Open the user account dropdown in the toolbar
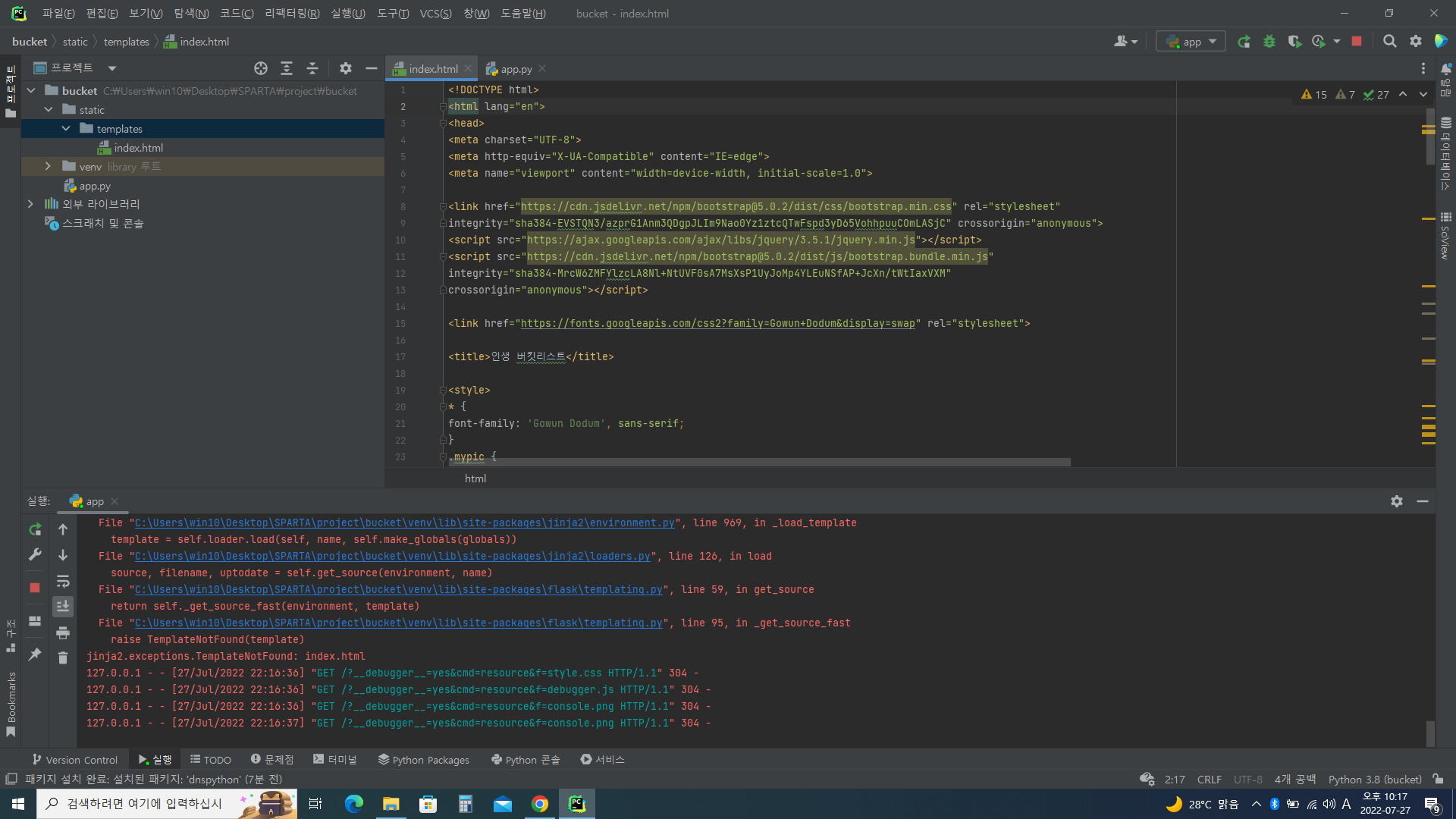 click(x=1125, y=42)
